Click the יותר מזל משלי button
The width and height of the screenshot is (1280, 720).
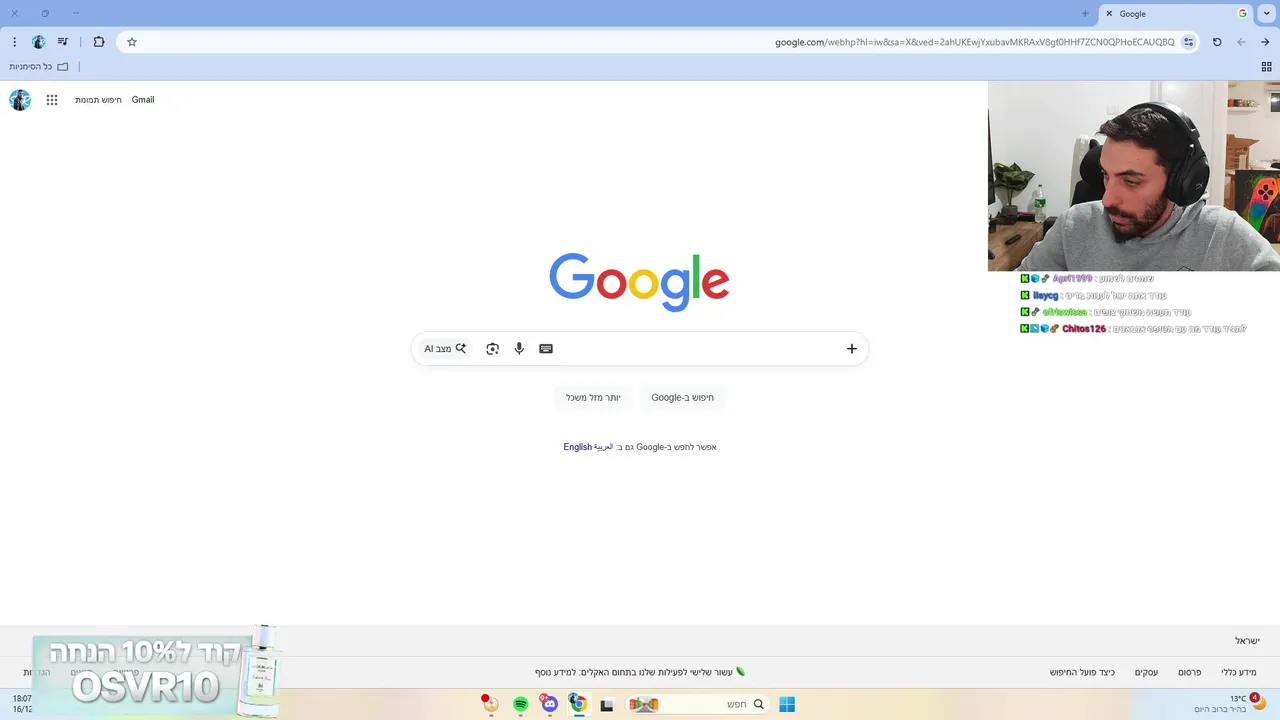[593, 397]
